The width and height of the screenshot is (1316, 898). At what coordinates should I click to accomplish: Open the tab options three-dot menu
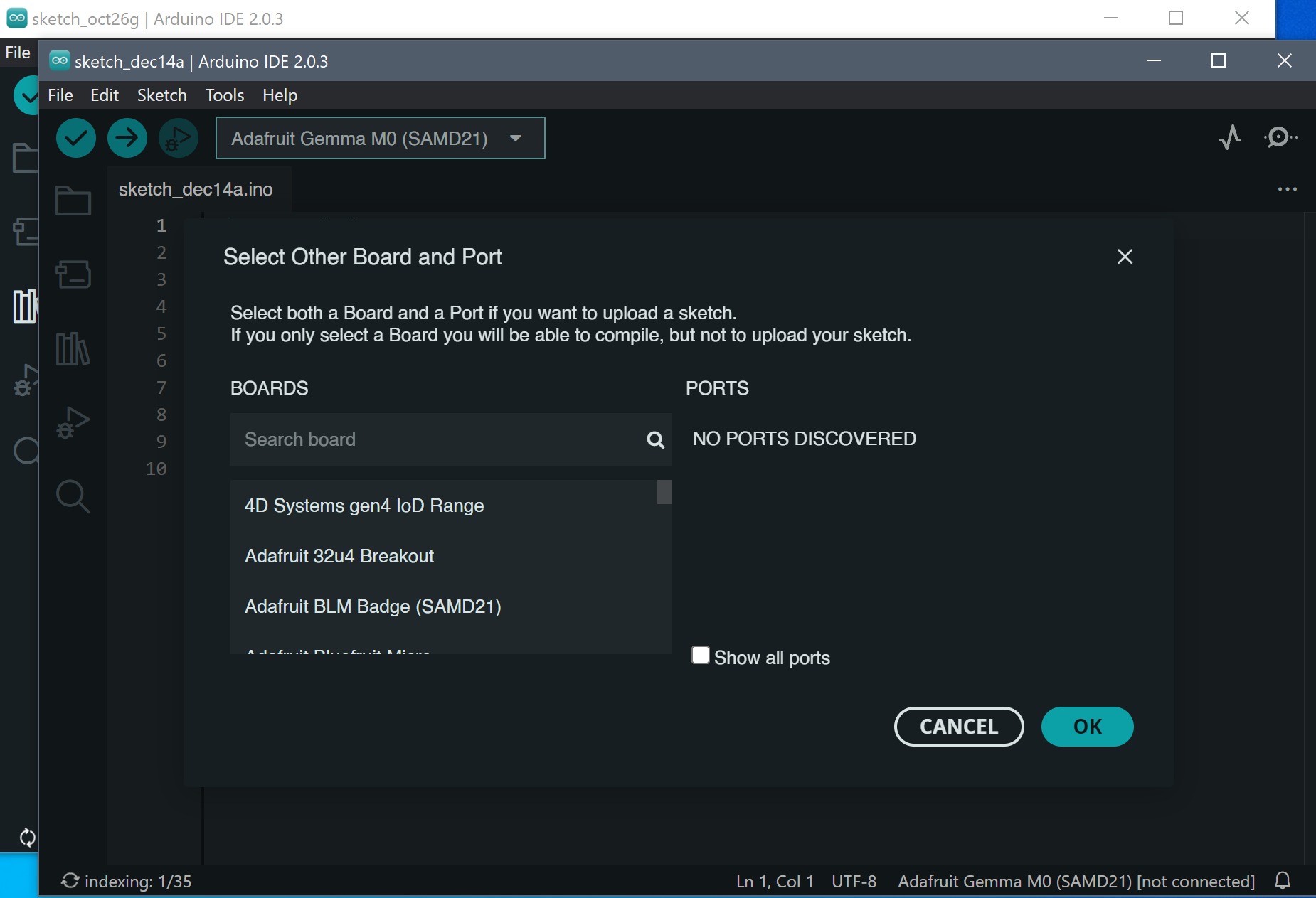click(1287, 188)
